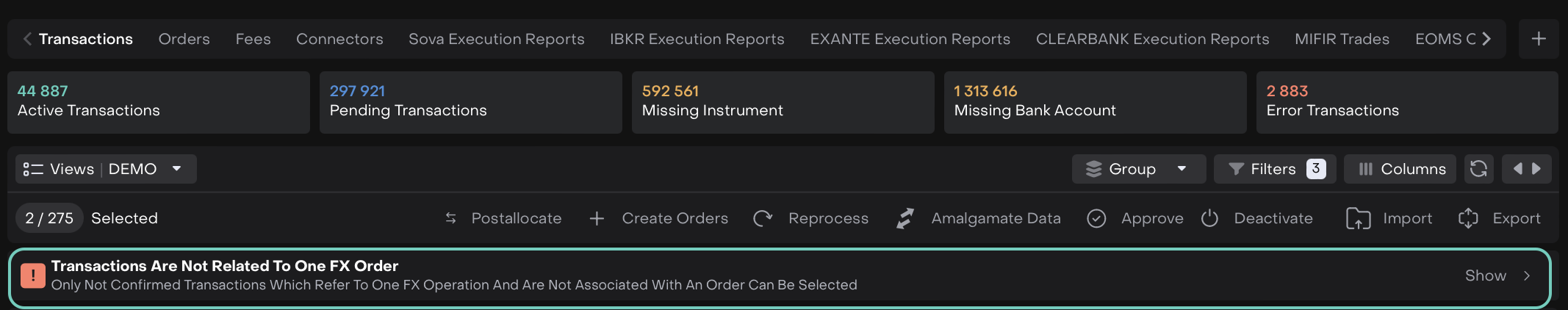Click the Deactivate power icon

(1209, 218)
